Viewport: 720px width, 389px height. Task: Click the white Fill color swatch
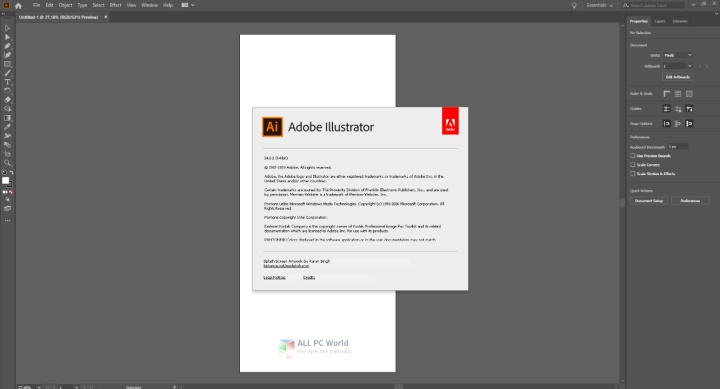[x=6, y=180]
